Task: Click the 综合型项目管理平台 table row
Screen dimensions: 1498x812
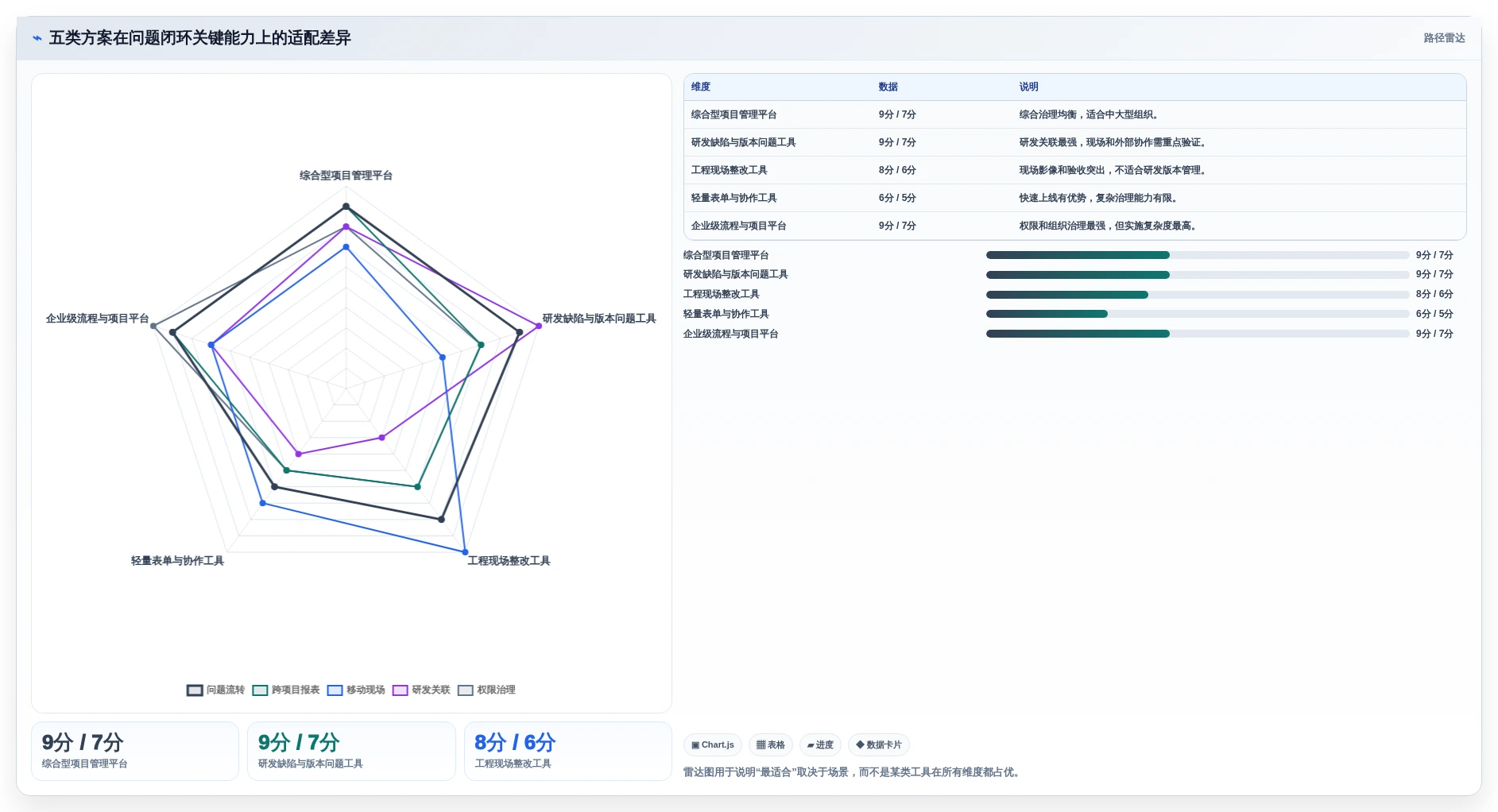Action: point(1074,114)
